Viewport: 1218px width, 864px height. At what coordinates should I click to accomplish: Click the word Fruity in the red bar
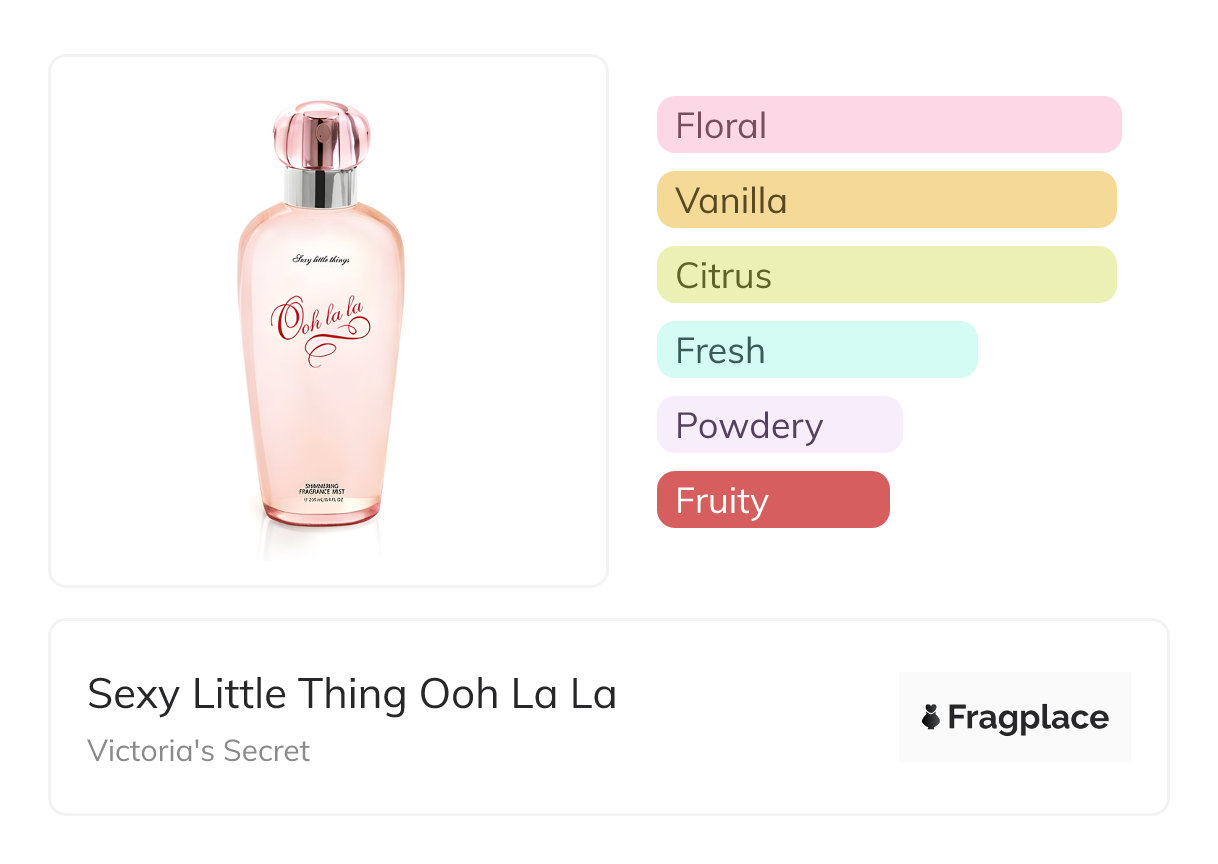point(722,501)
